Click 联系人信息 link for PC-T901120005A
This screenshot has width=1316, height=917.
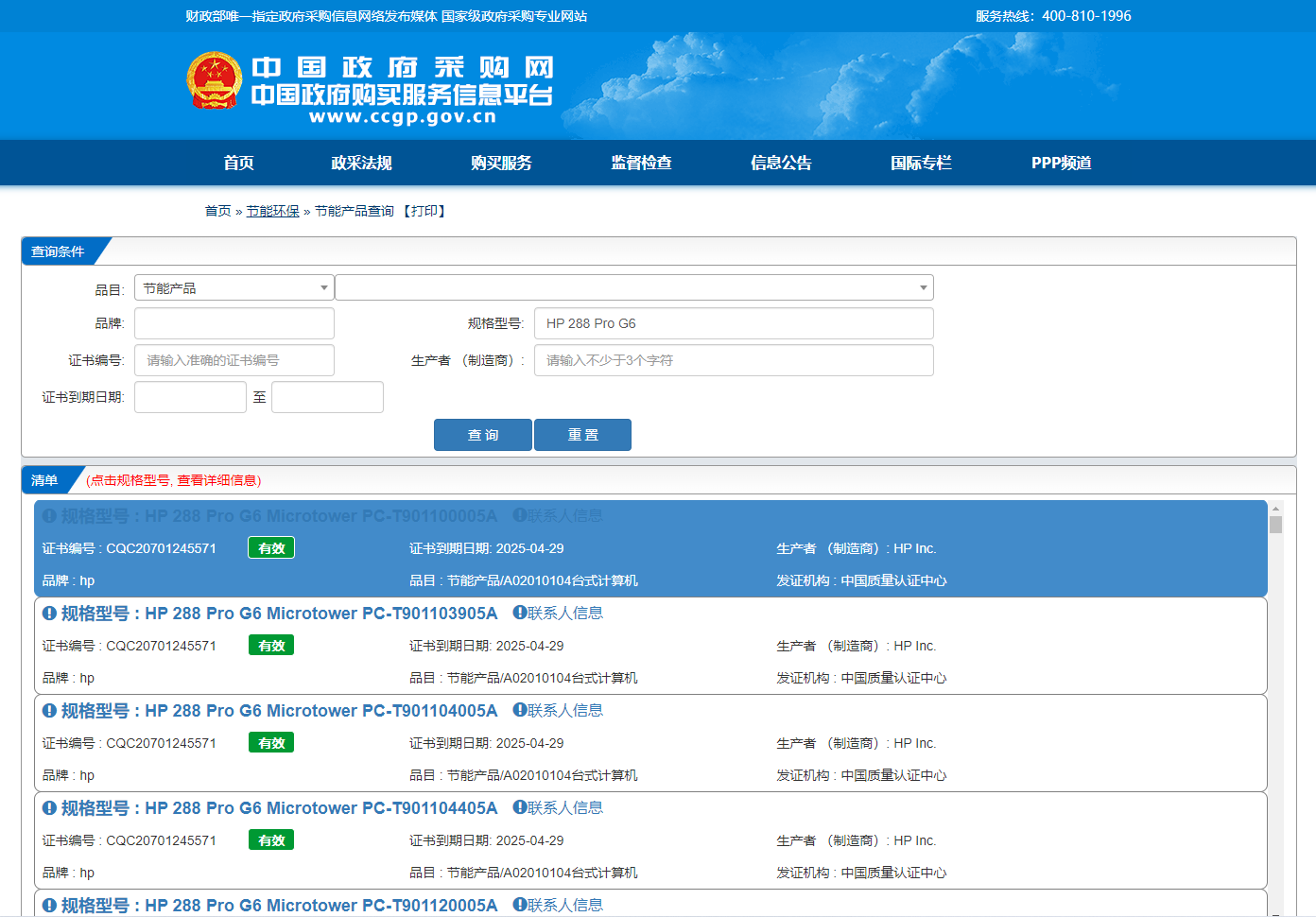pyautogui.click(x=565, y=905)
